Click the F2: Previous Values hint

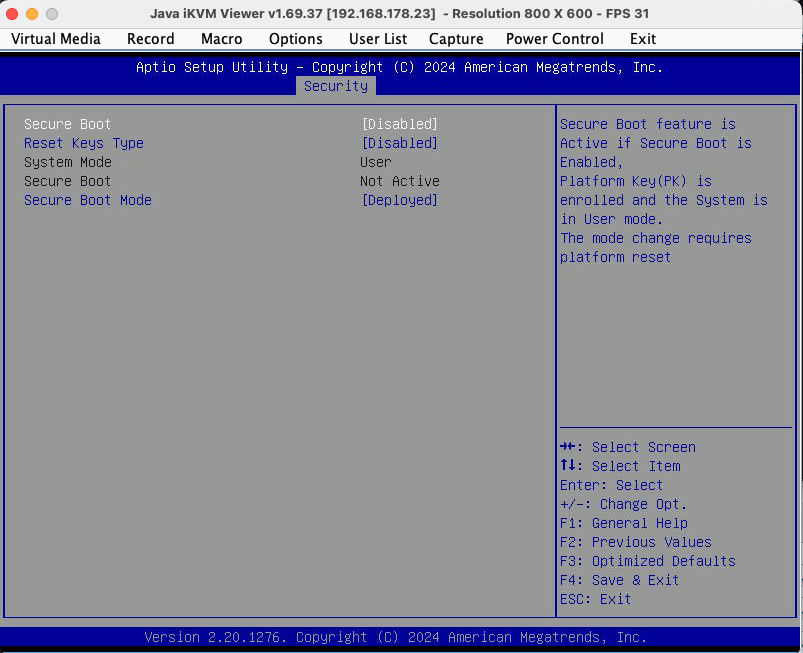[636, 542]
